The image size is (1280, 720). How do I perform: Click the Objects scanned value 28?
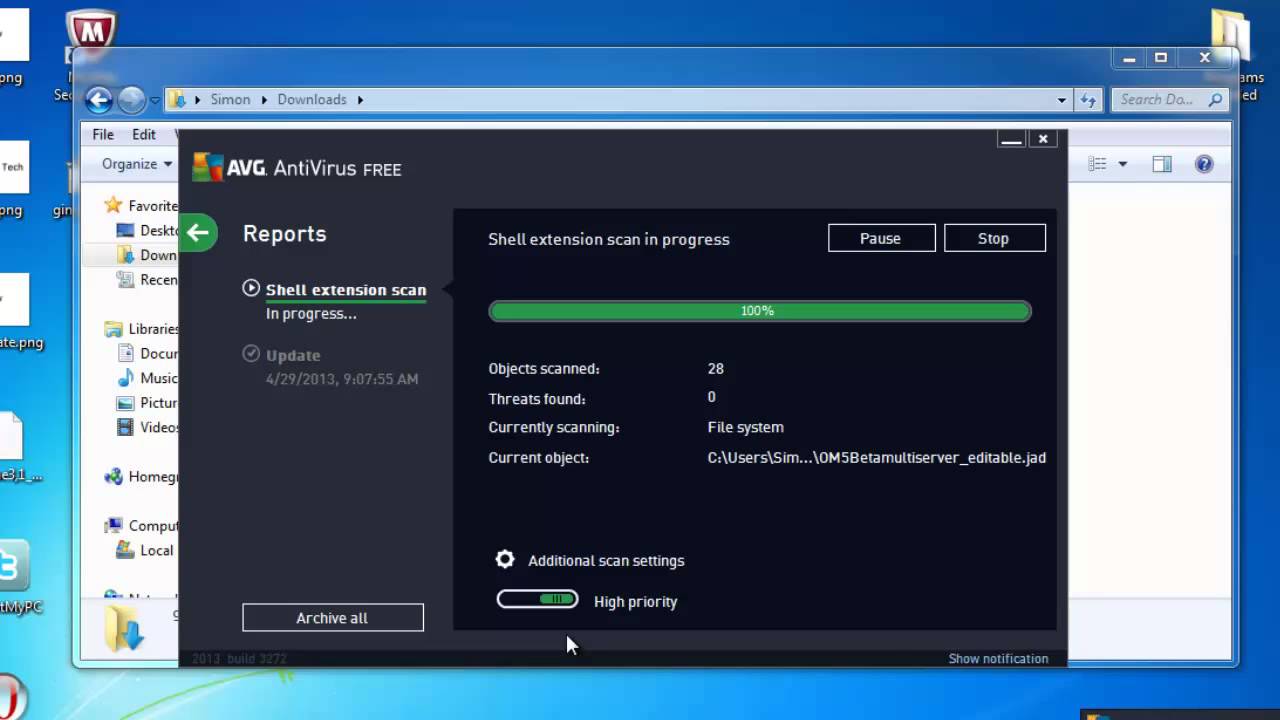(715, 368)
